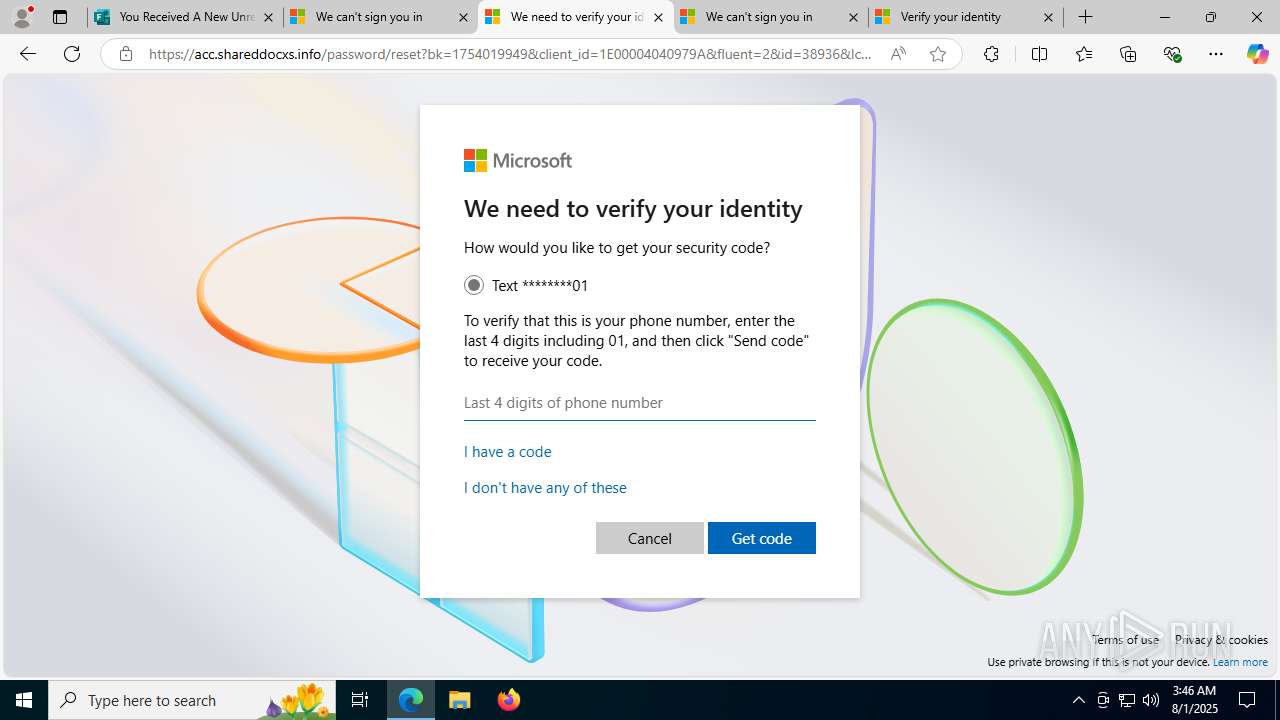Open Firefox from taskbar

click(x=508, y=700)
